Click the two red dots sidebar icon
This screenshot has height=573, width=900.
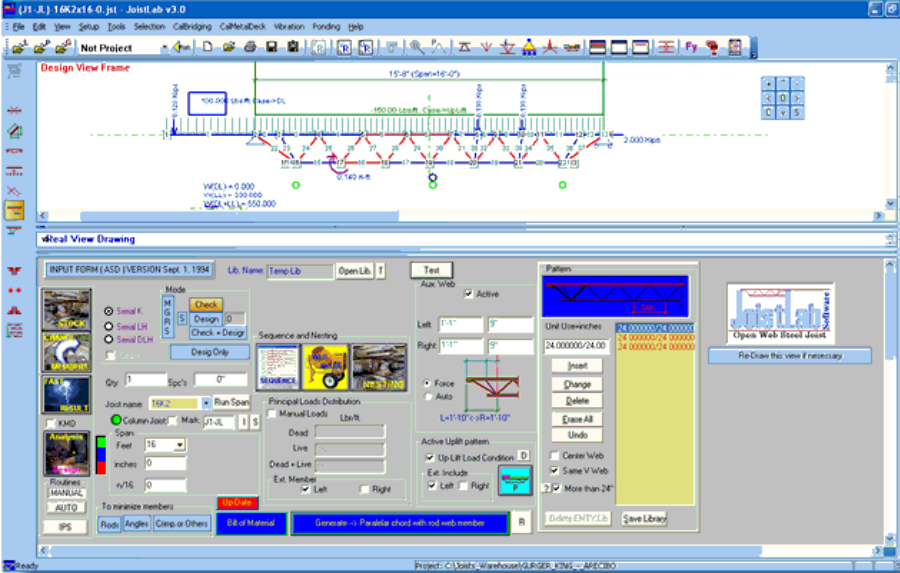point(14,291)
